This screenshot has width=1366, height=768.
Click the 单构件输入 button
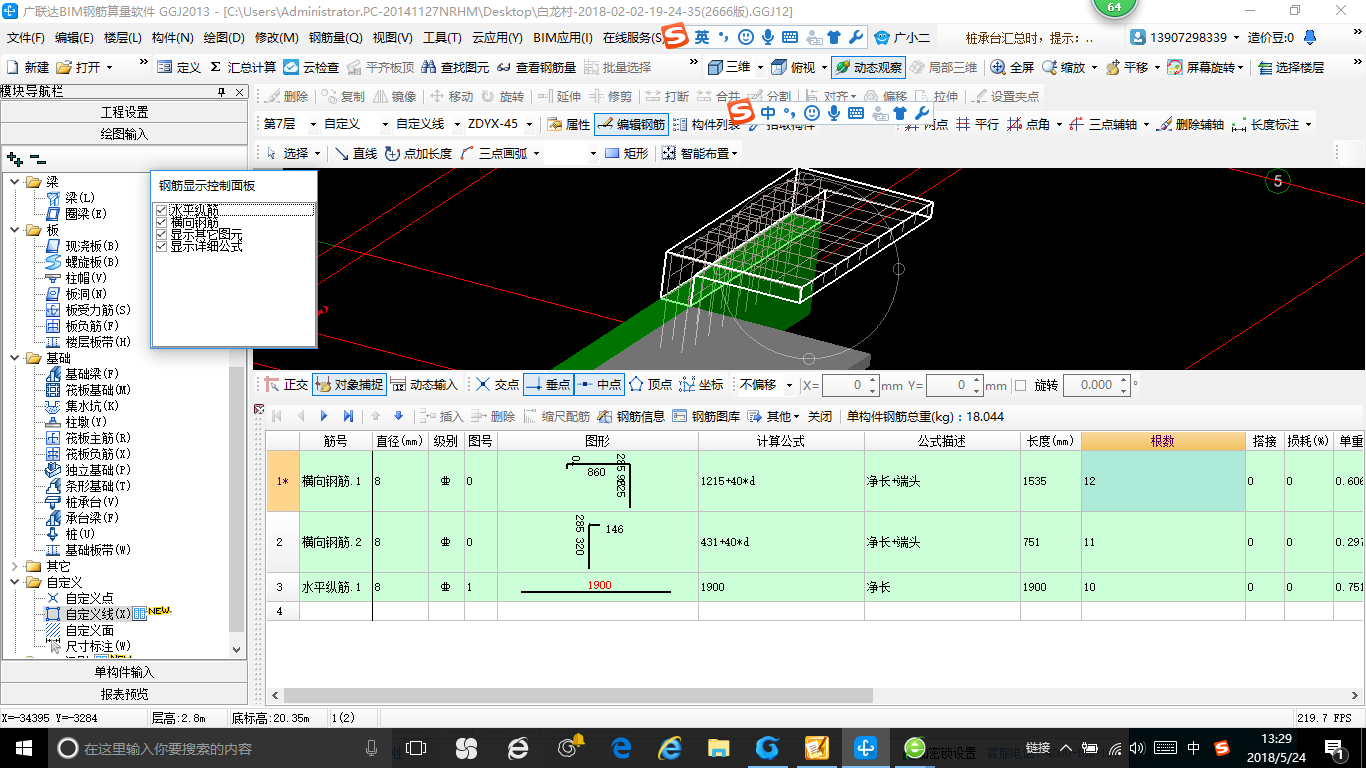124,672
